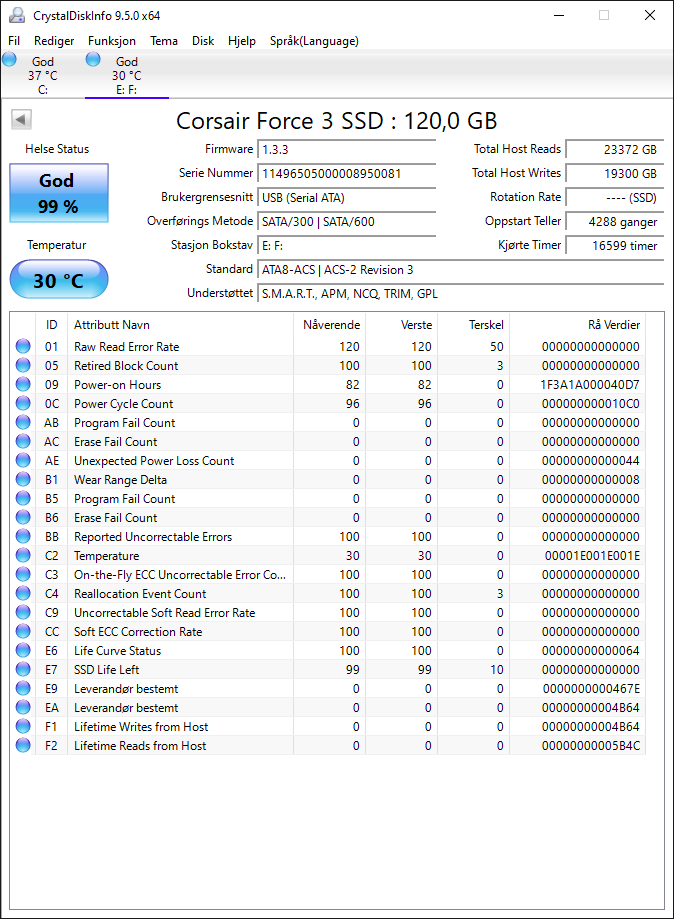
Task: Click the Total Host Writes 19300 GB value
Action: (615, 173)
